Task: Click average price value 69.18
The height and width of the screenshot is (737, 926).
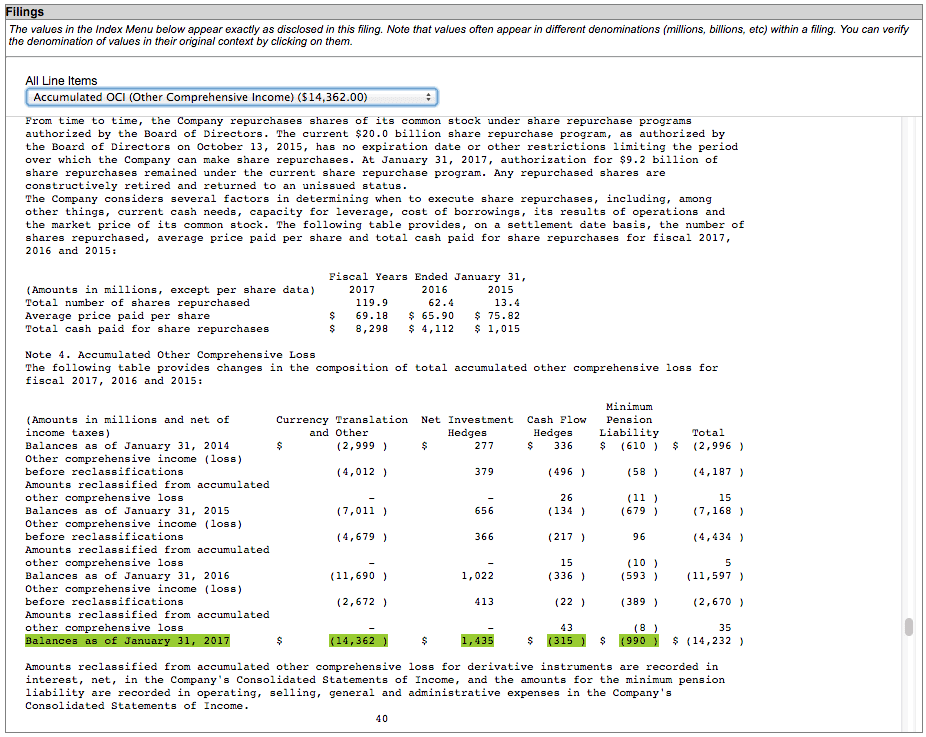Action: click(371, 316)
